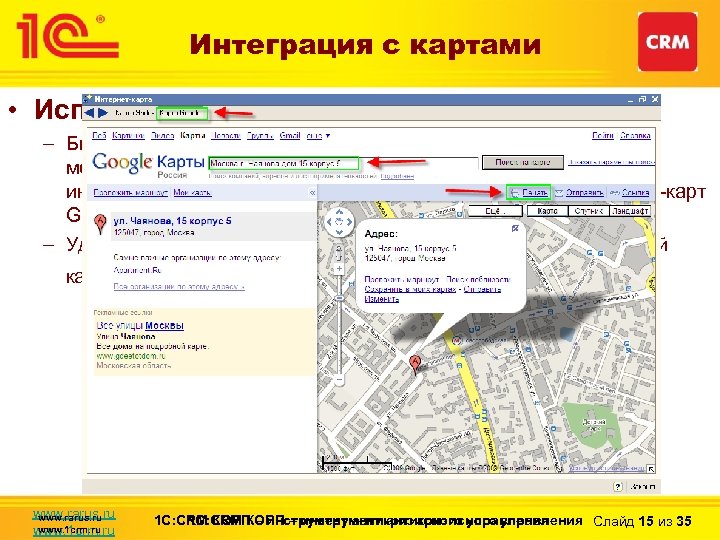This screenshot has height=540, width=720.
Task: Click the blue forward arrow in the Интернет-карта toolbar
Action: (x=102, y=112)
